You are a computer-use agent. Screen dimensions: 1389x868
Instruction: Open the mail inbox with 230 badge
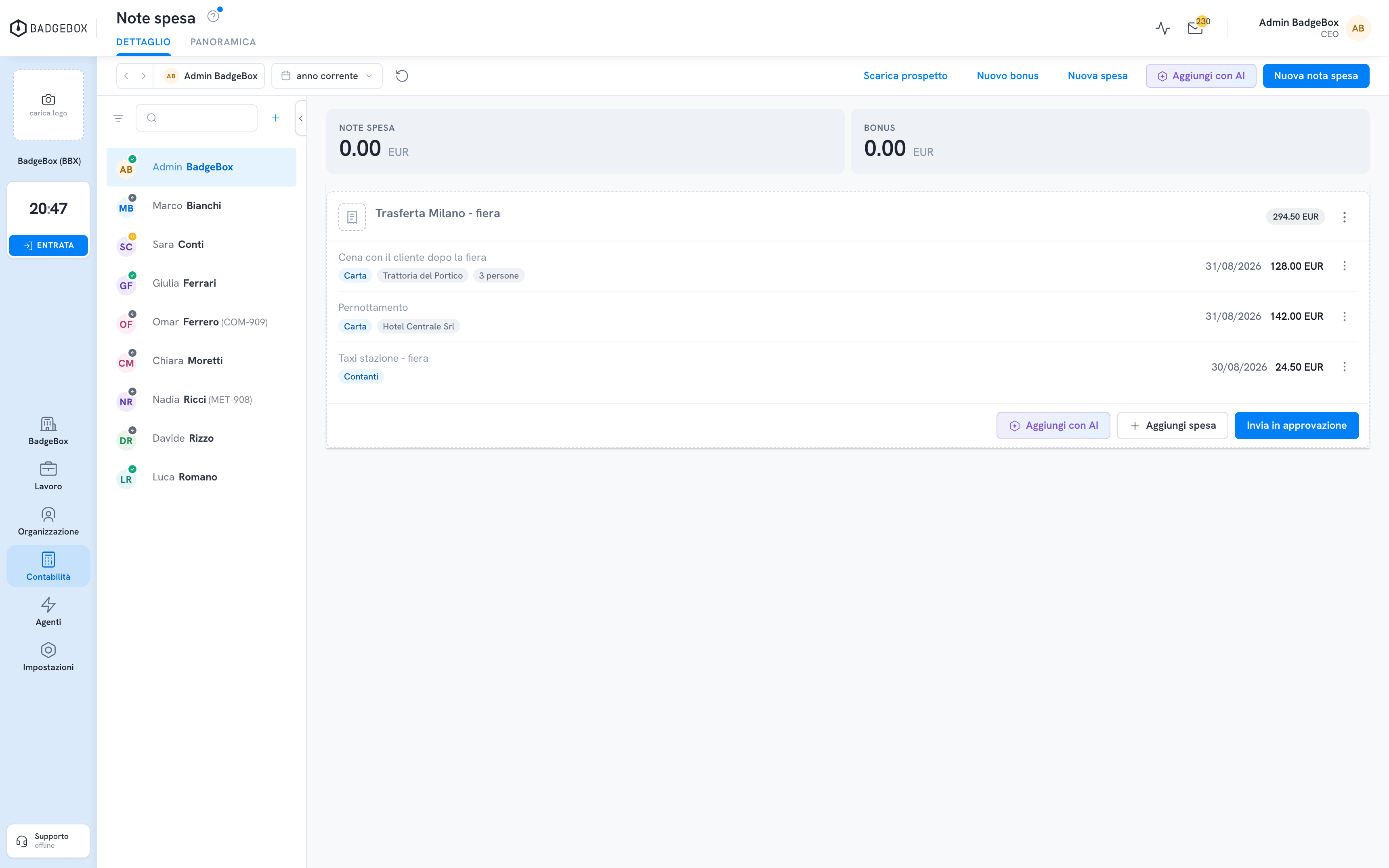point(1196,28)
